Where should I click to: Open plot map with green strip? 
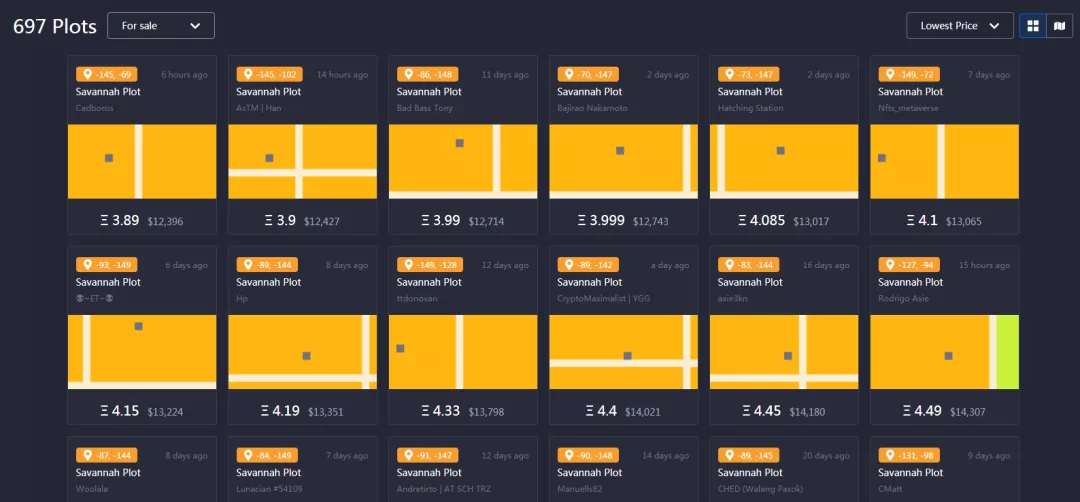tap(944, 352)
